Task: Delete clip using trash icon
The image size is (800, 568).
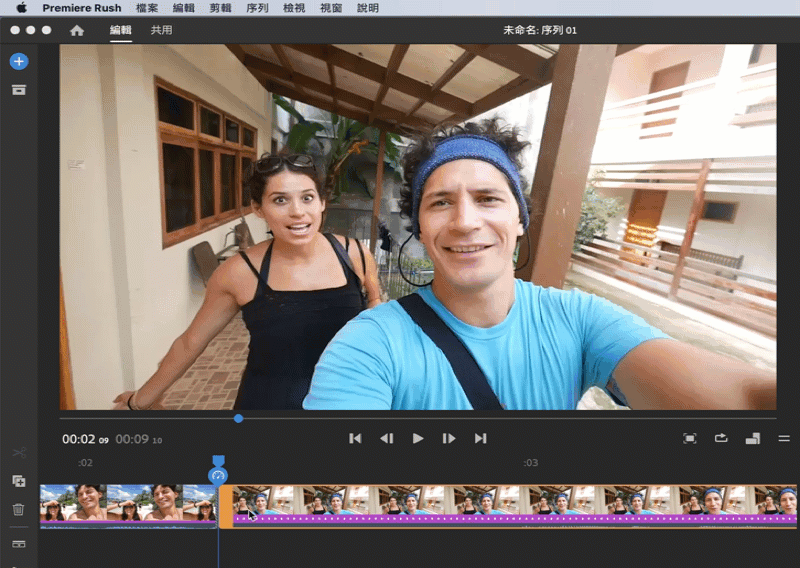Action: point(19,509)
